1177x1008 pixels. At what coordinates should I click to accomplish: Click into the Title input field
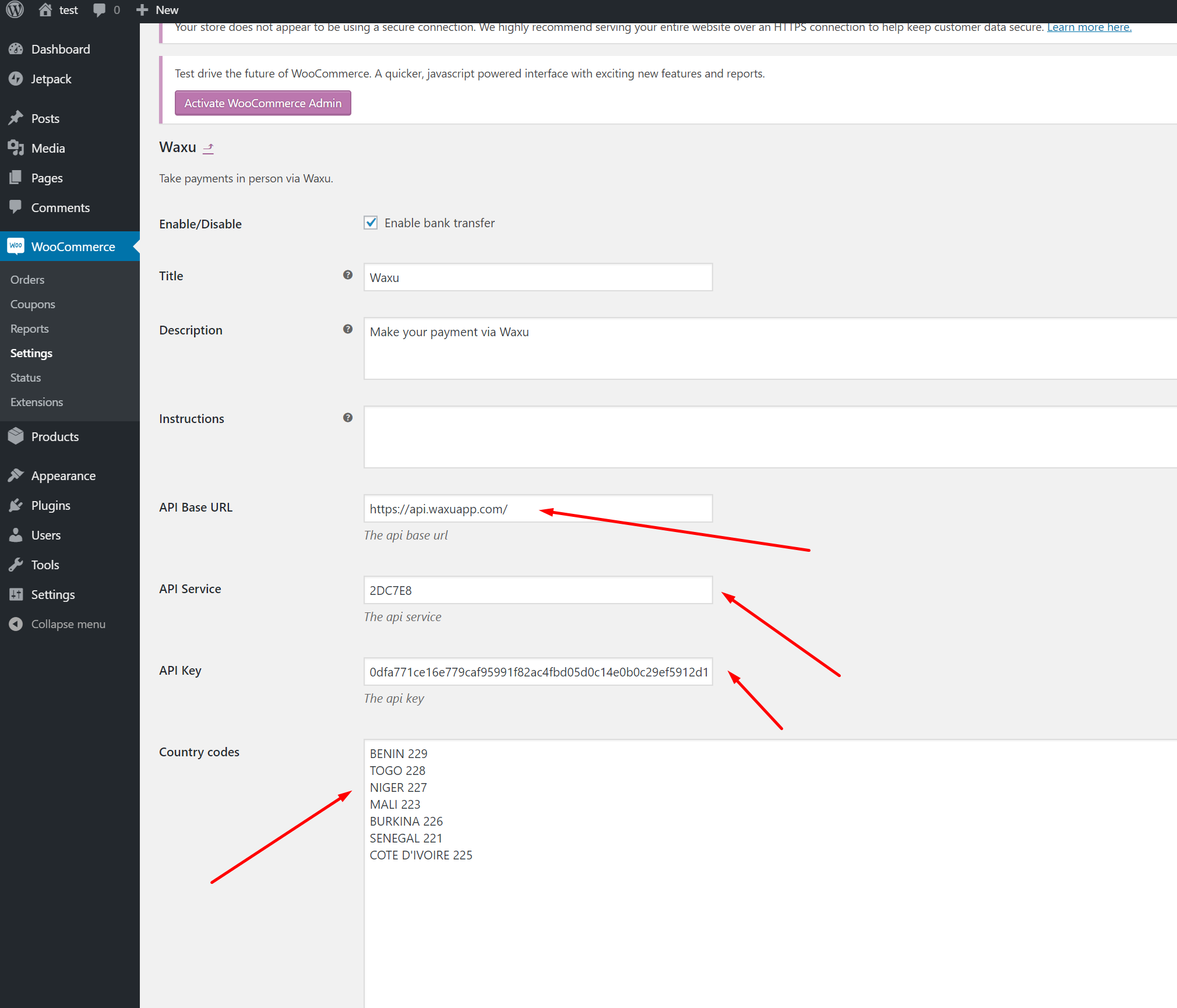538,277
